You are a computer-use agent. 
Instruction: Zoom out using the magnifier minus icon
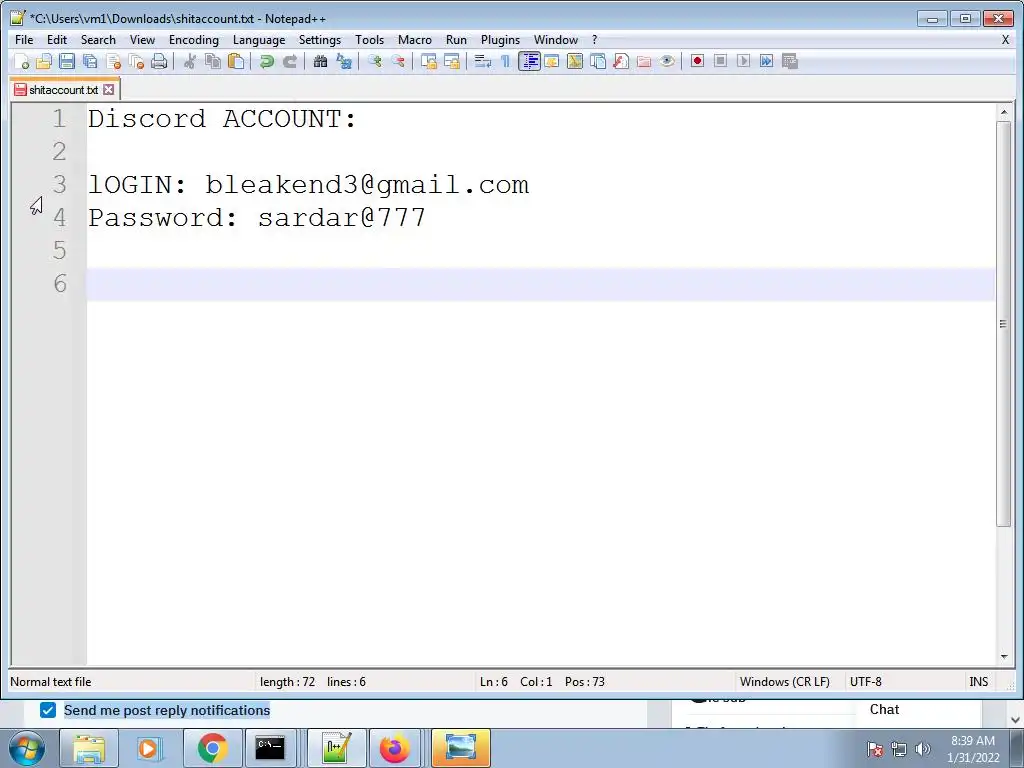click(398, 61)
